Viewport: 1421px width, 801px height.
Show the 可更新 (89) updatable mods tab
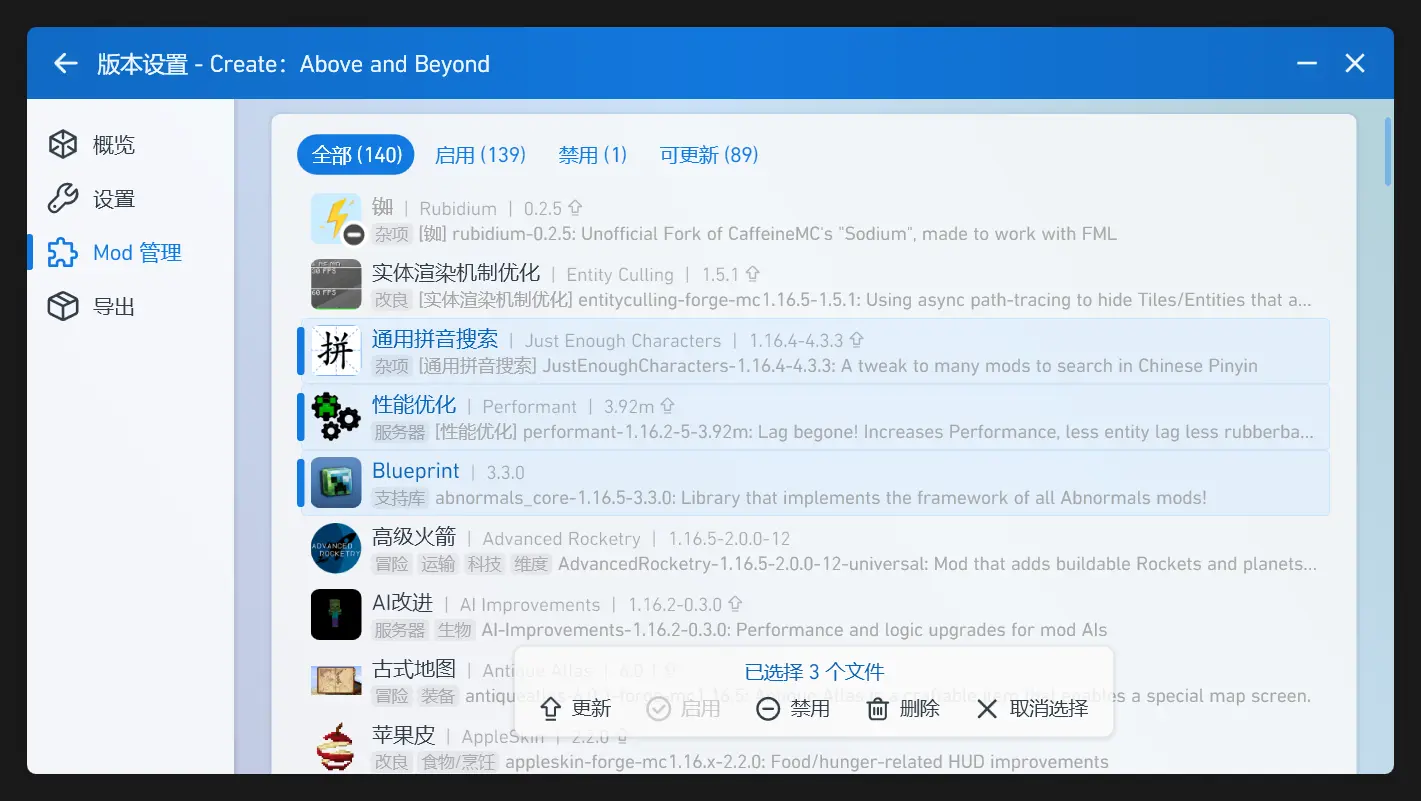[x=709, y=155]
